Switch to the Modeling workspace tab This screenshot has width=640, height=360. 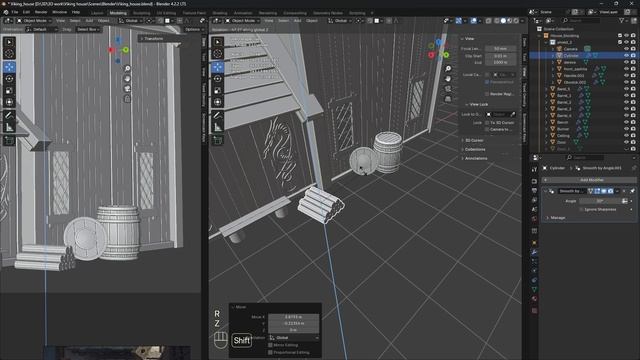pos(118,13)
